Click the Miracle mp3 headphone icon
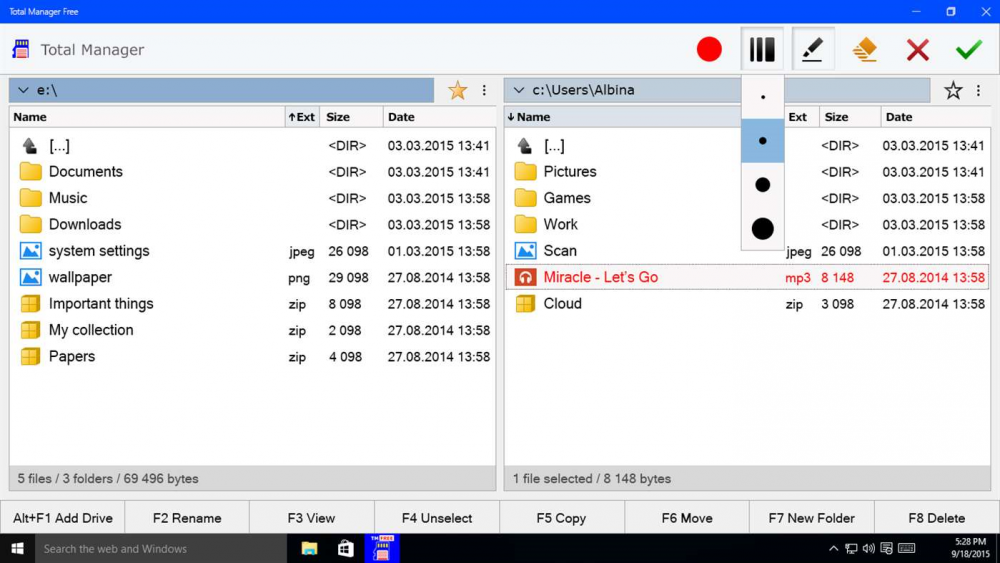 (x=525, y=277)
